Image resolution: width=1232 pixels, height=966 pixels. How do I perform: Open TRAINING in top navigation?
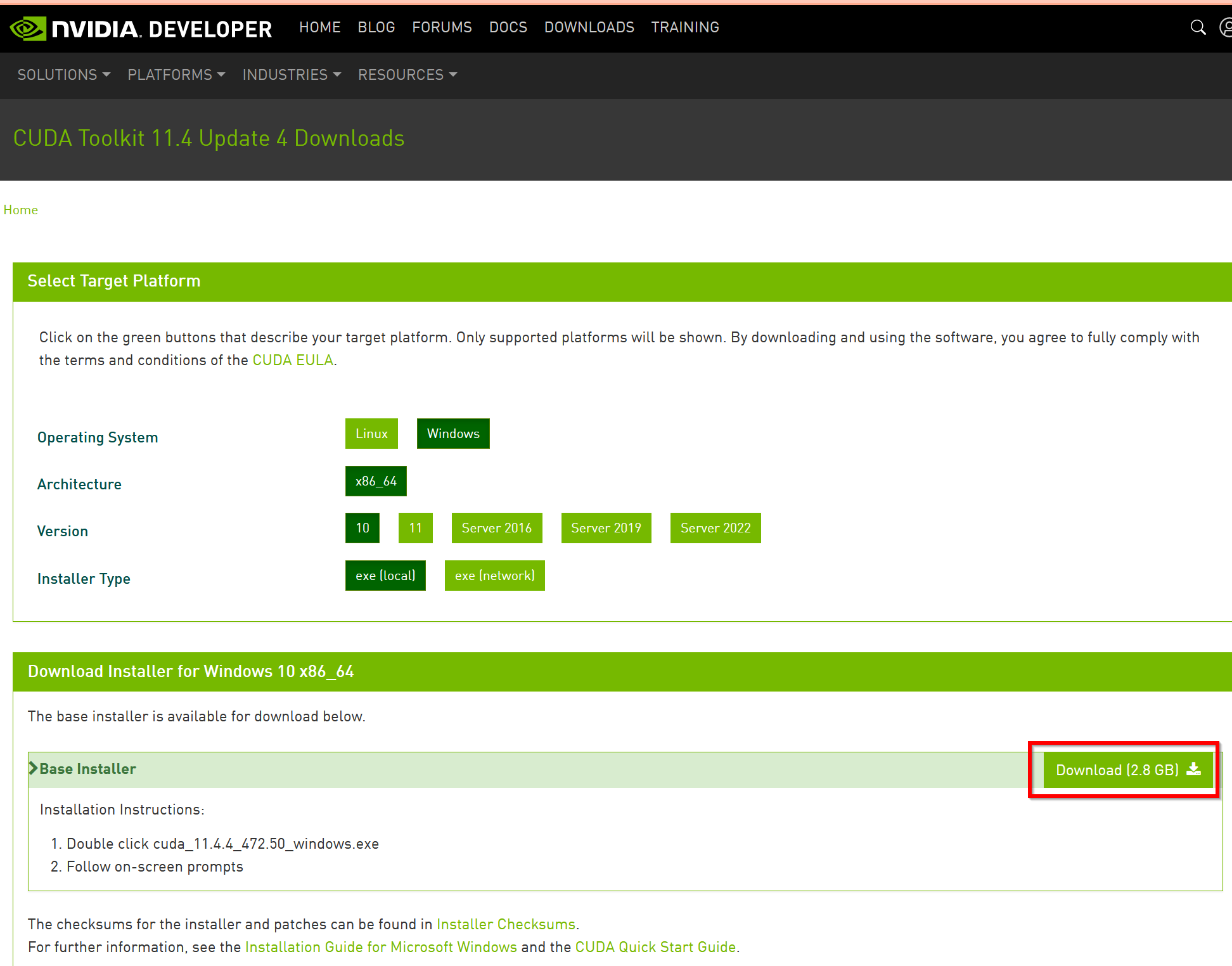click(x=685, y=27)
